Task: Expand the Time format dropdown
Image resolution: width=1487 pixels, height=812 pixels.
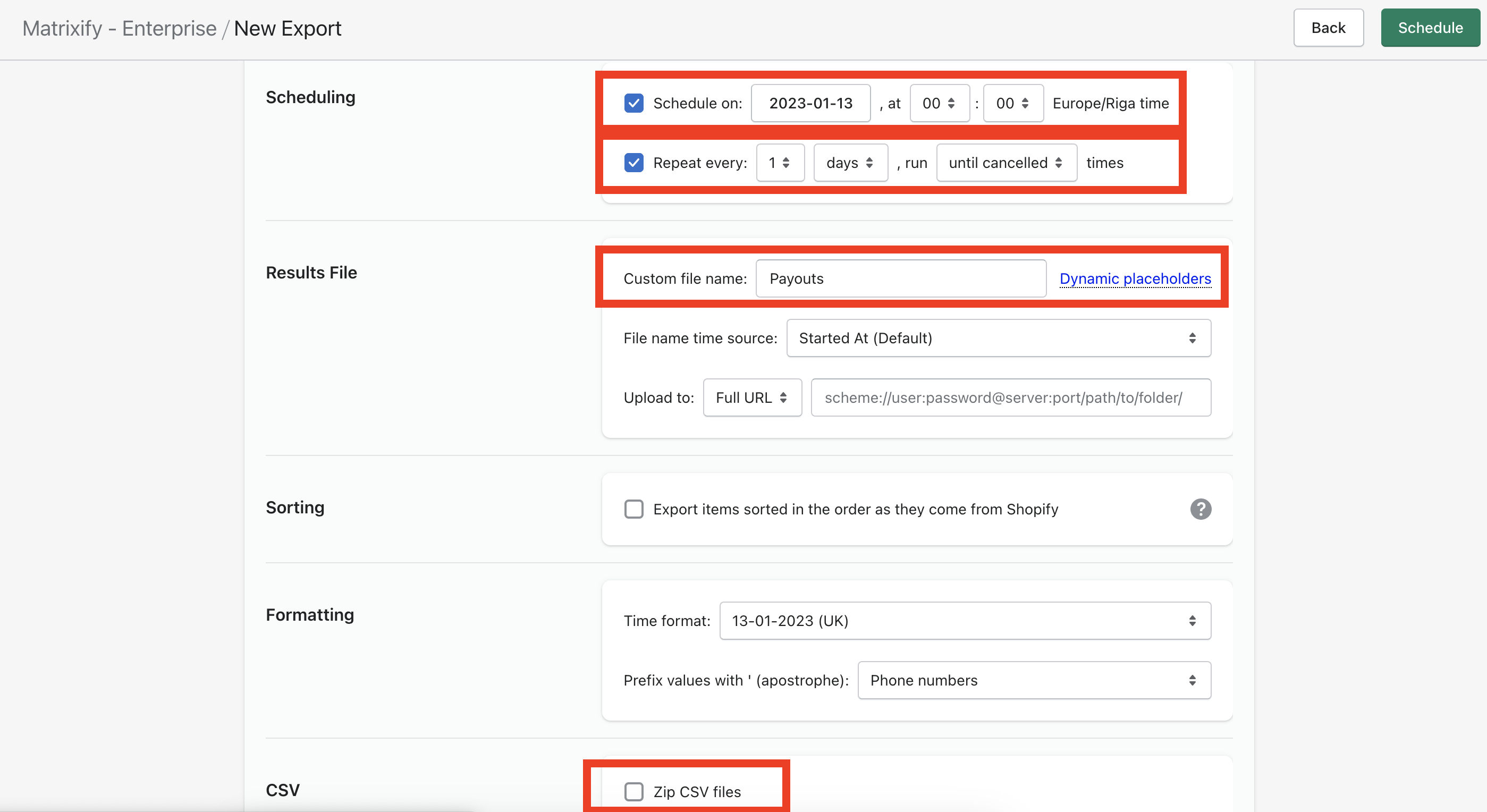Action: pos(965,621)
